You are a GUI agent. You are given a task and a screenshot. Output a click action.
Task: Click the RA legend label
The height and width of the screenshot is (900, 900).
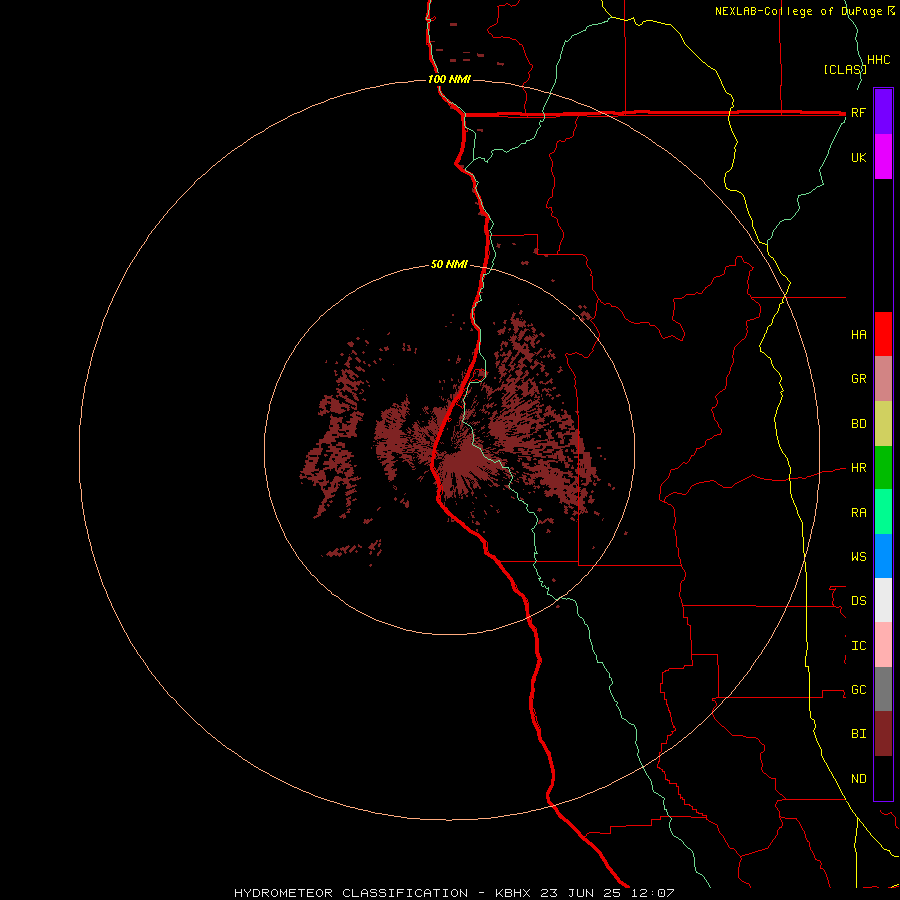(858, 513)
